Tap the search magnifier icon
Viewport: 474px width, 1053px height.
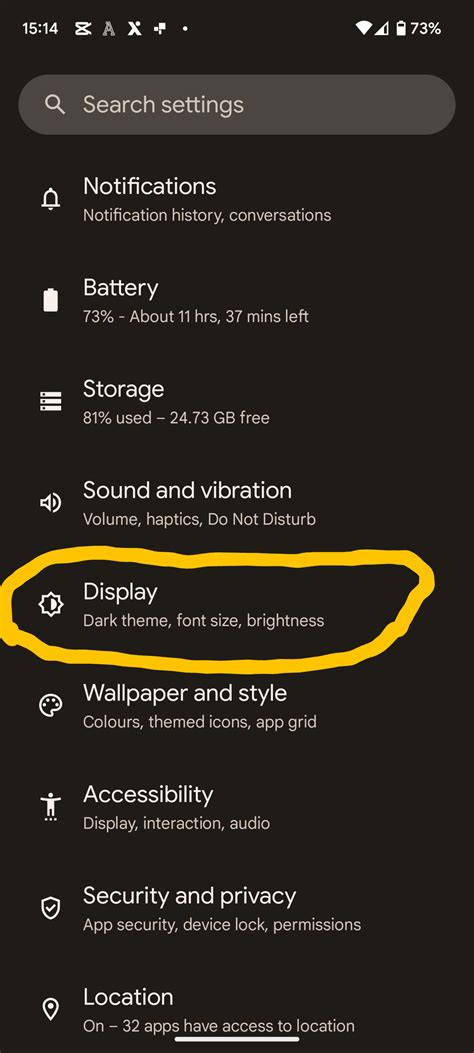point(54,105)
